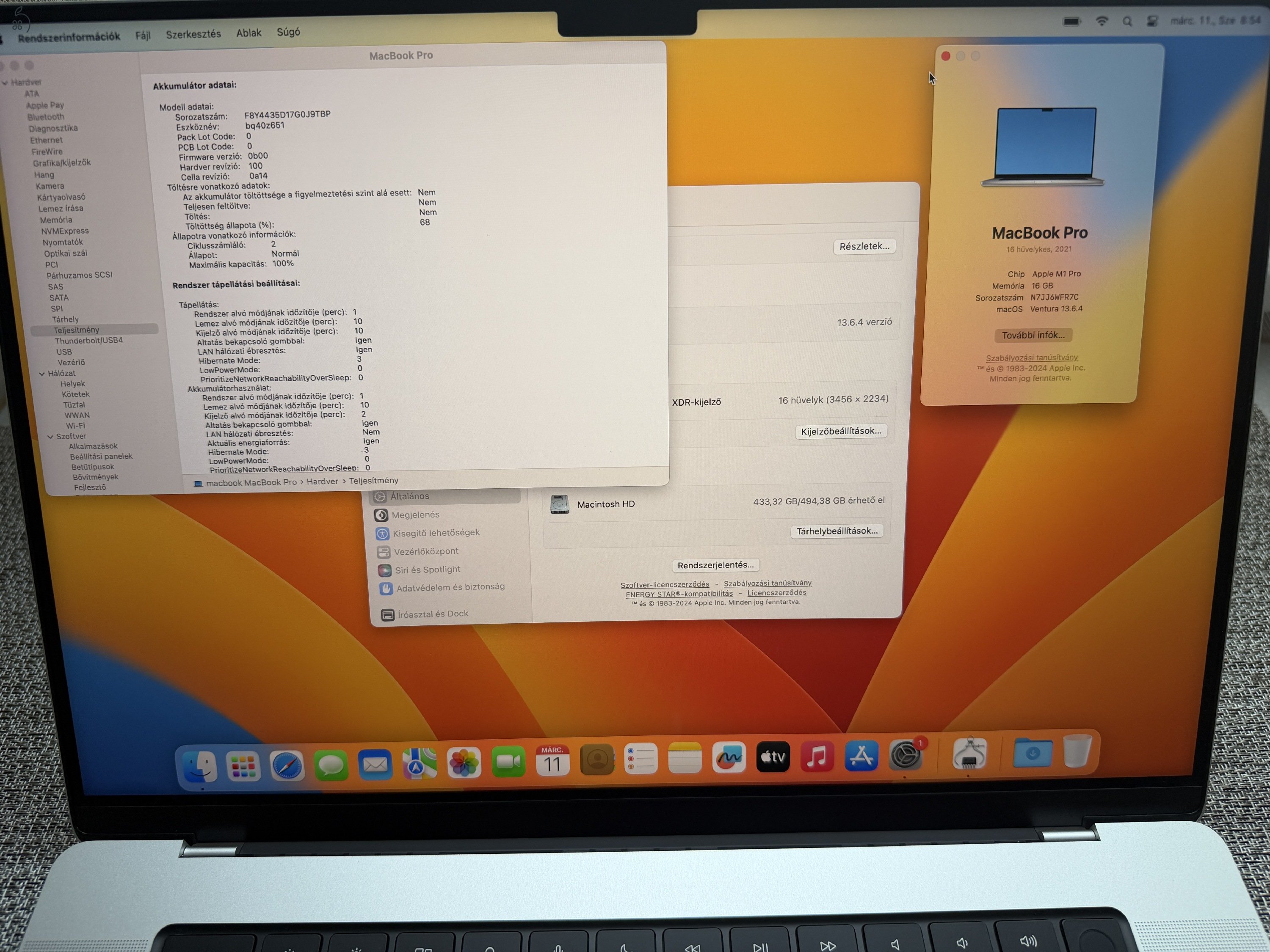The width and height of the screenshot is (1270, 952).
Task: Open Calendar showing MÁRC. 11
Action: tap(552, 761)
